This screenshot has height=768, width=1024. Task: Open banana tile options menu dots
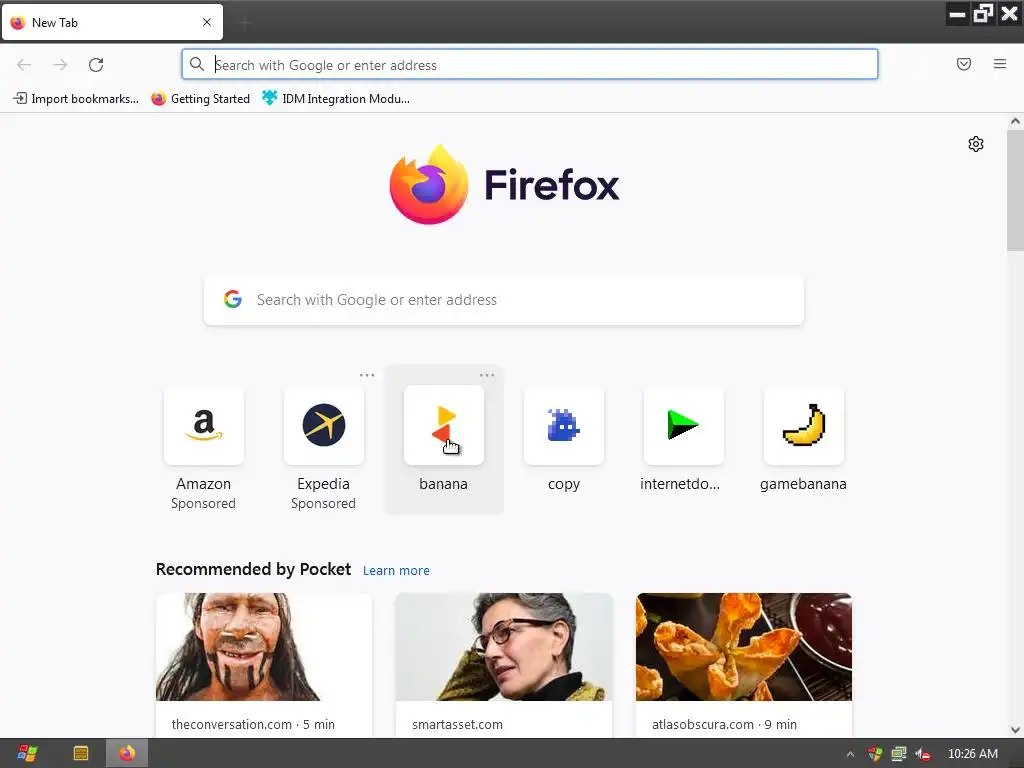click(487, 375)
